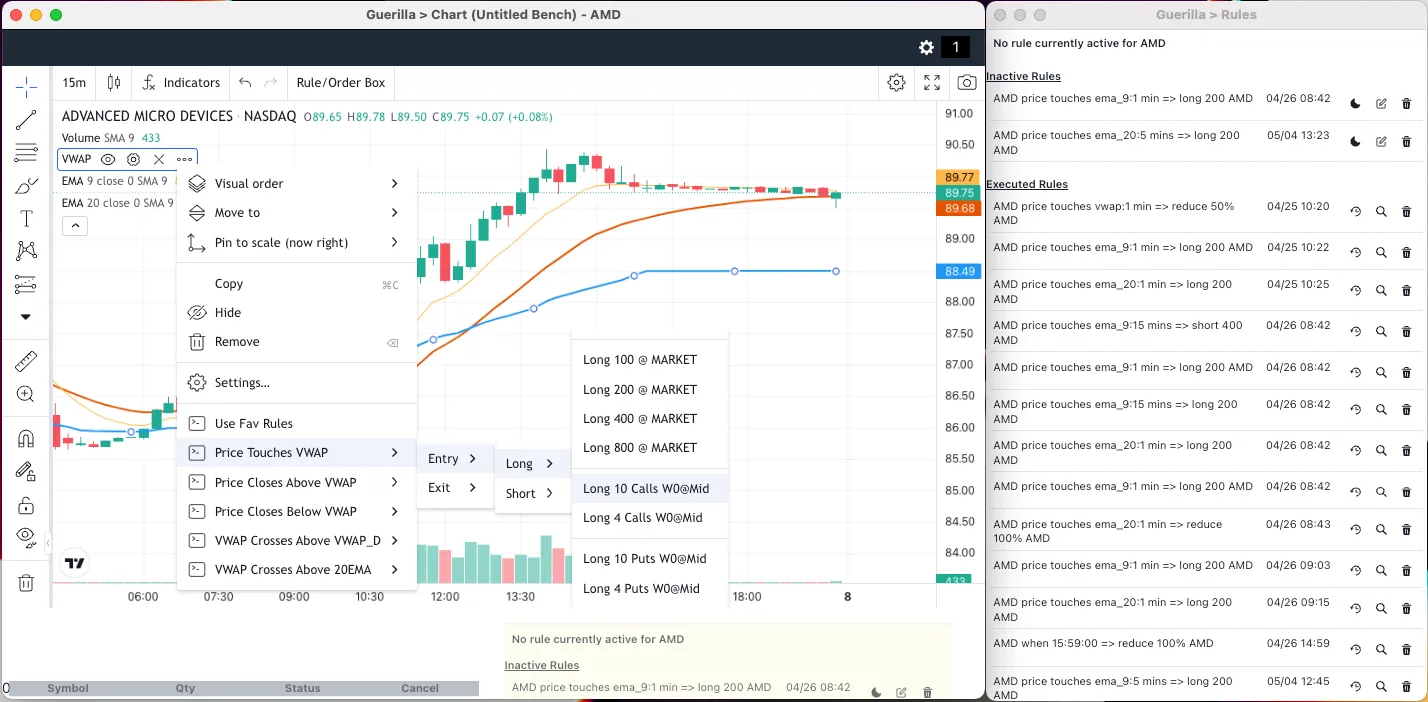Expand Price Closes Above VWAP submenu

click(297, 482)
